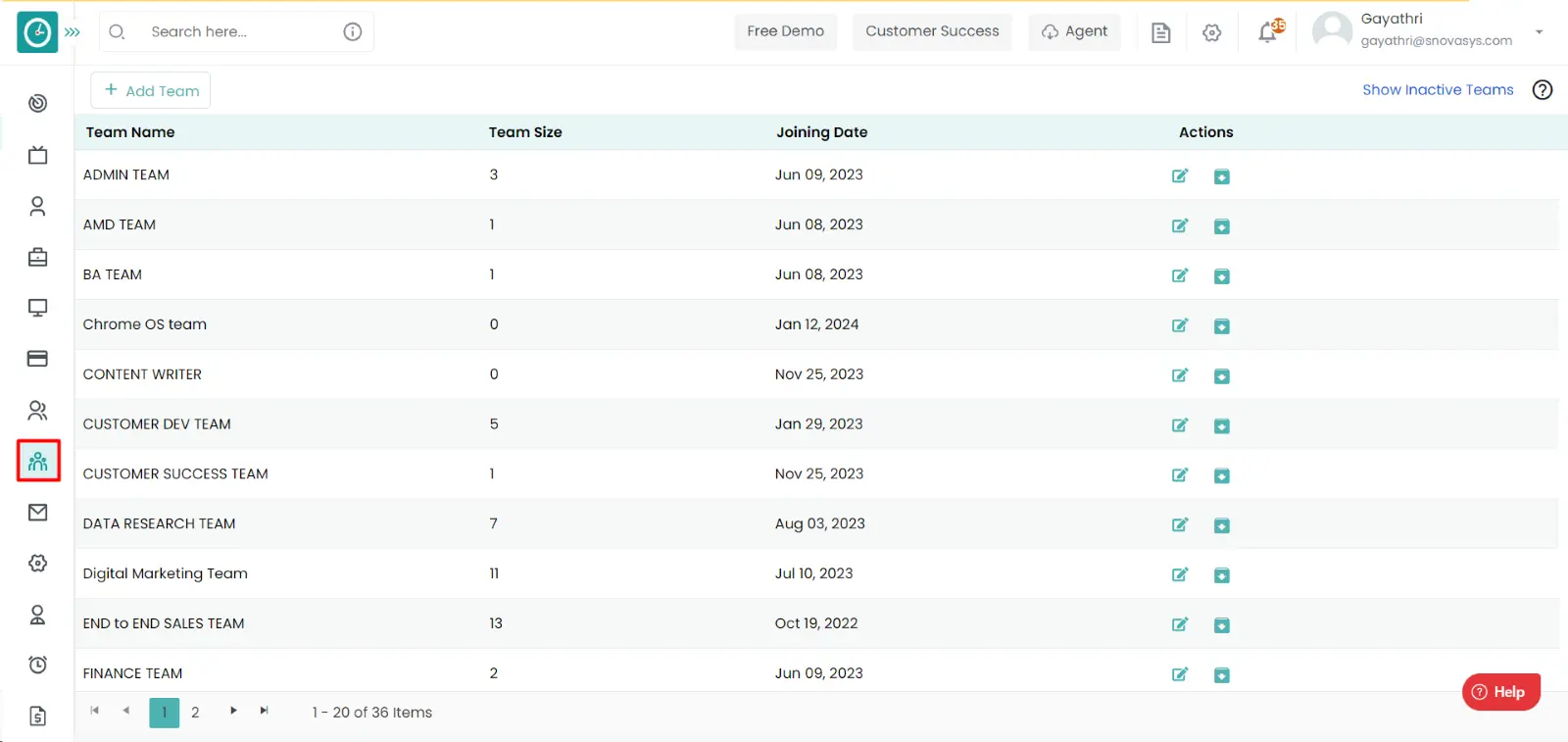Open the invoice document sidebar icon
1568x742 pixels.
pyautogui.click(x=38, y=717)
